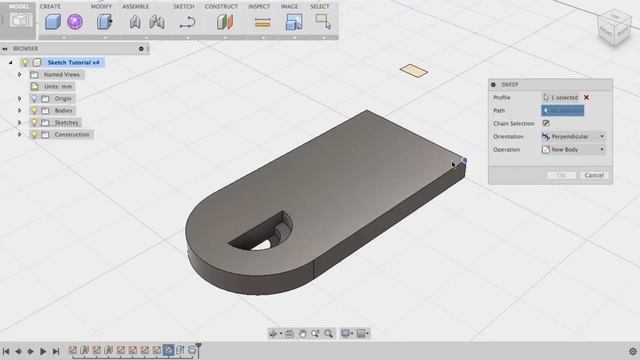Viewport: 640px width, 360px height.
Task: Open the CONSTRUCT menu
Action: pyautogui.click(x=221, y=7)
